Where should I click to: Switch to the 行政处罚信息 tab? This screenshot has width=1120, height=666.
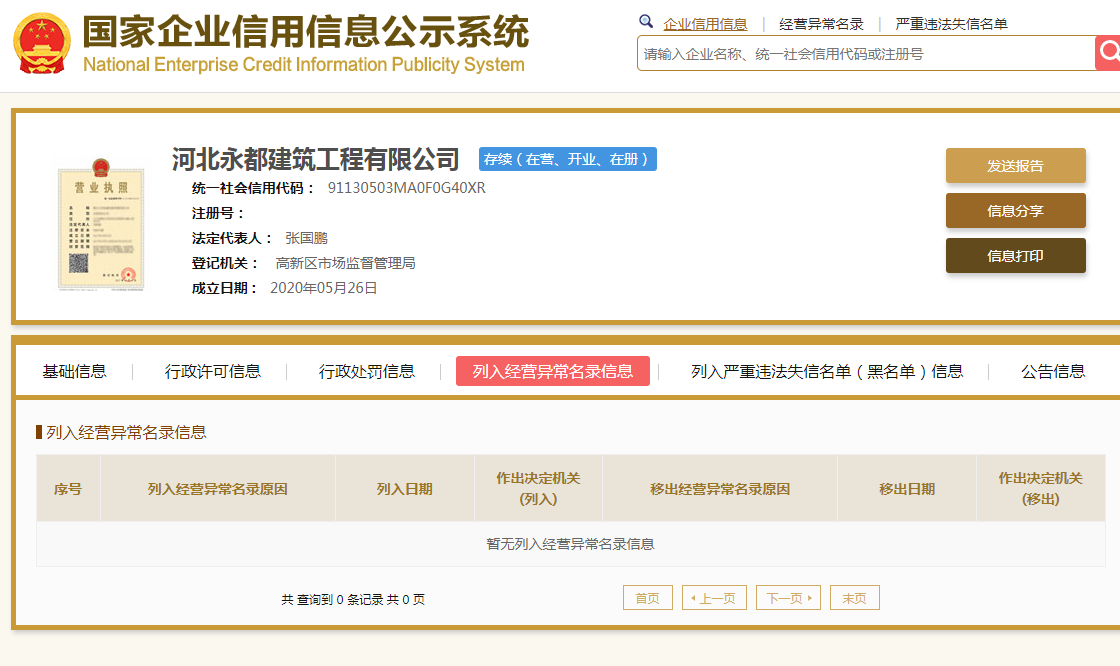(366, 372)
